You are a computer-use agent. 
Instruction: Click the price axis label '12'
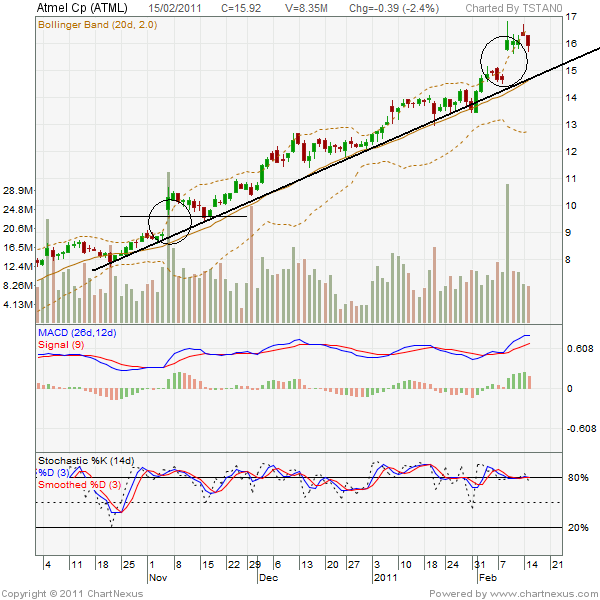coord(571,152)
